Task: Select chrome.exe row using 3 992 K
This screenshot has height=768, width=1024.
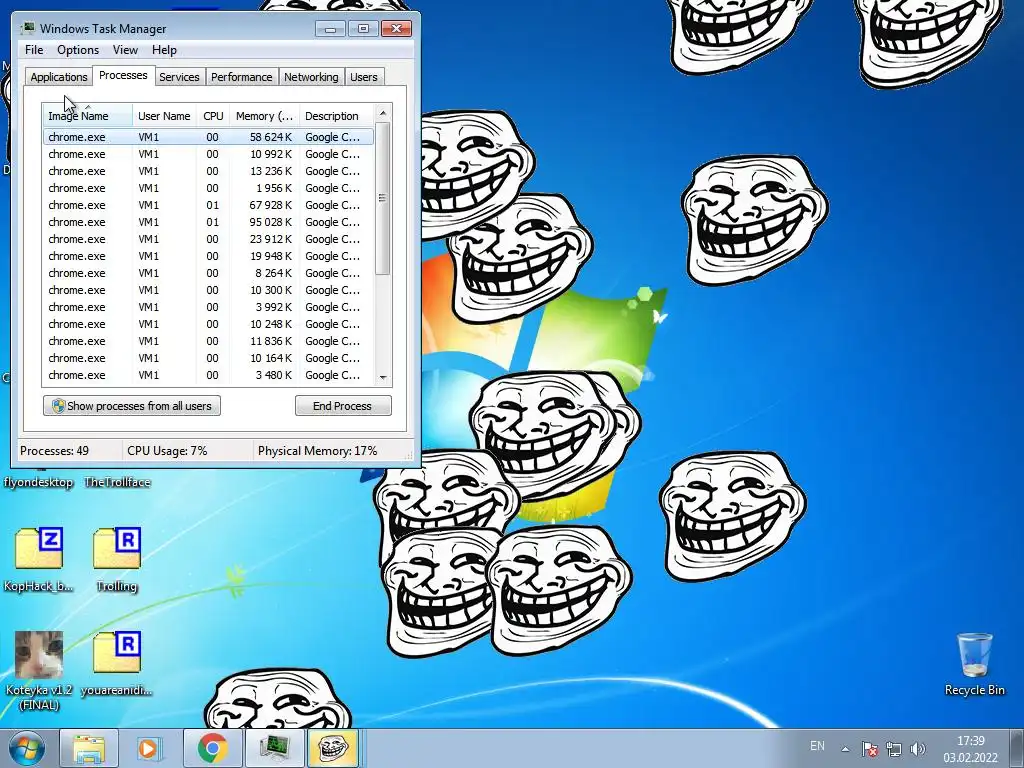Action: [x=208, y=307]
